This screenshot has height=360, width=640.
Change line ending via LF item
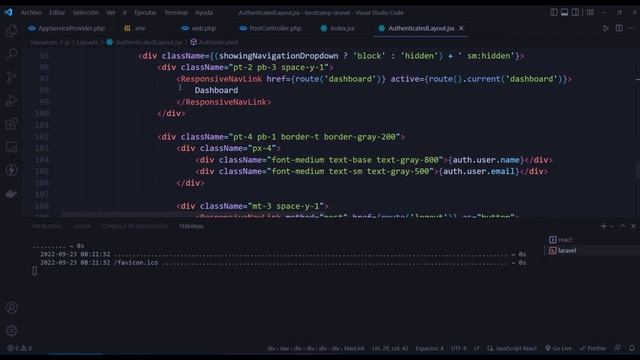point(476,348)
